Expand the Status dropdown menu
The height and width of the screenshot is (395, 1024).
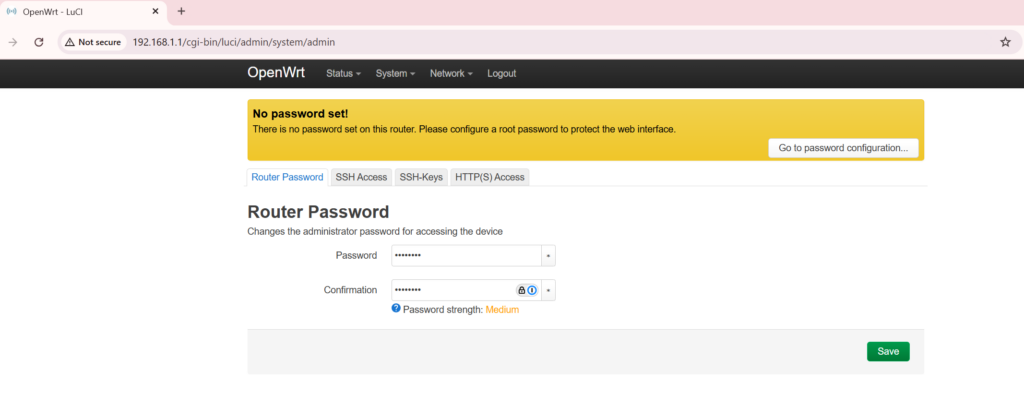(344, 74)
